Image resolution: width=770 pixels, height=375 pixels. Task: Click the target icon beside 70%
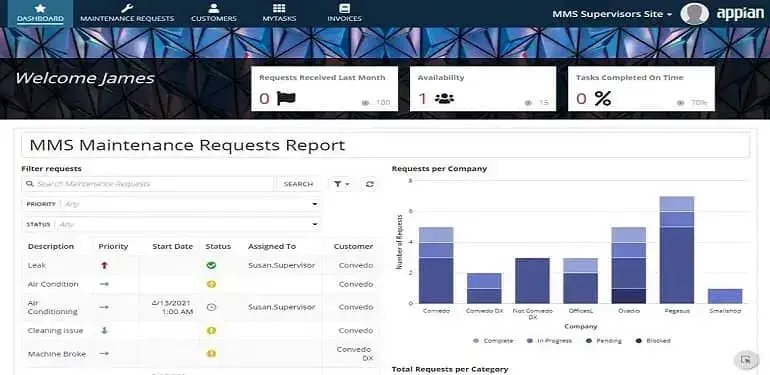[680, 103]
